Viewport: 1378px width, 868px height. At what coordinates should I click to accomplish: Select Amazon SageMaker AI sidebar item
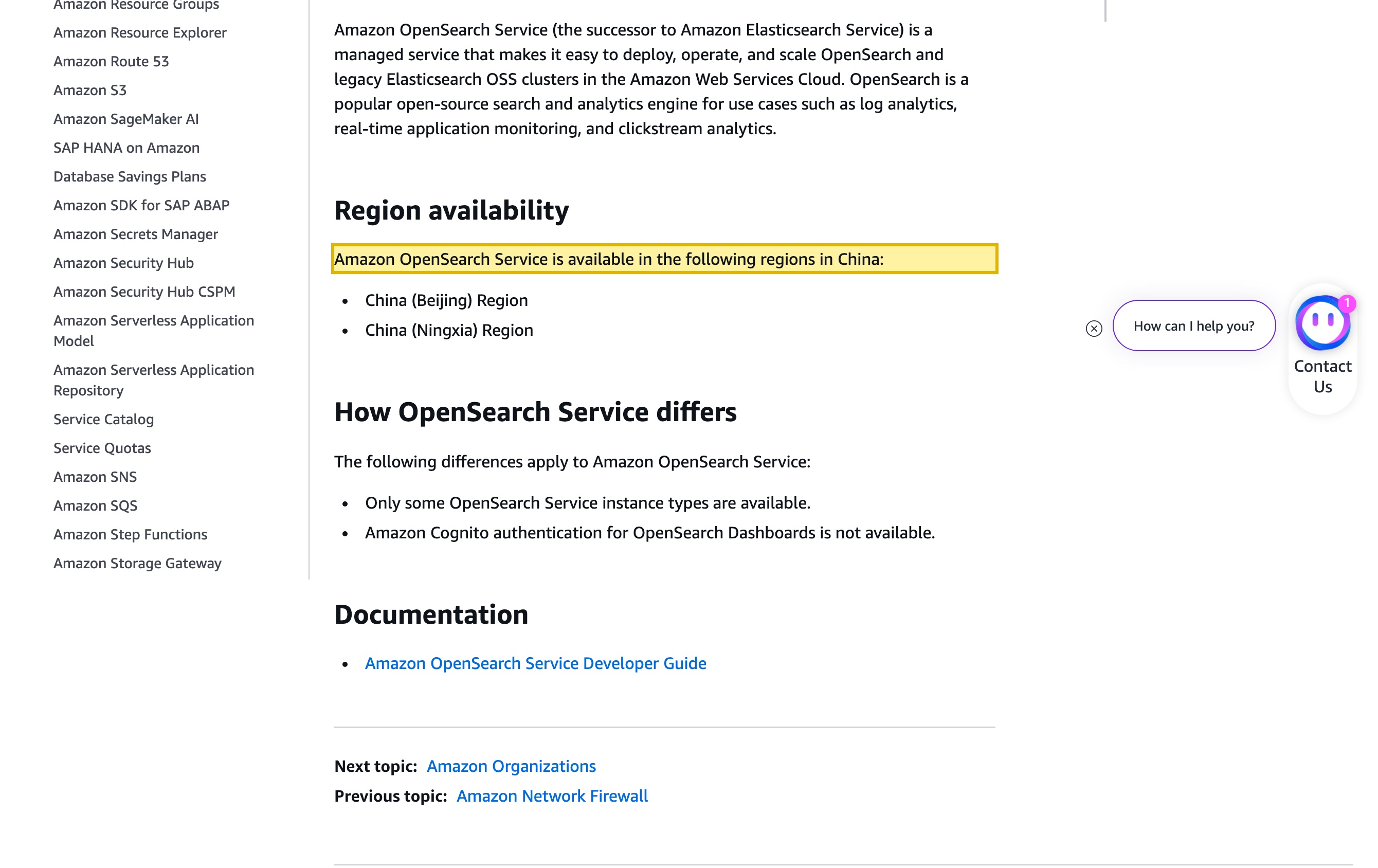[x=126, y=119]
